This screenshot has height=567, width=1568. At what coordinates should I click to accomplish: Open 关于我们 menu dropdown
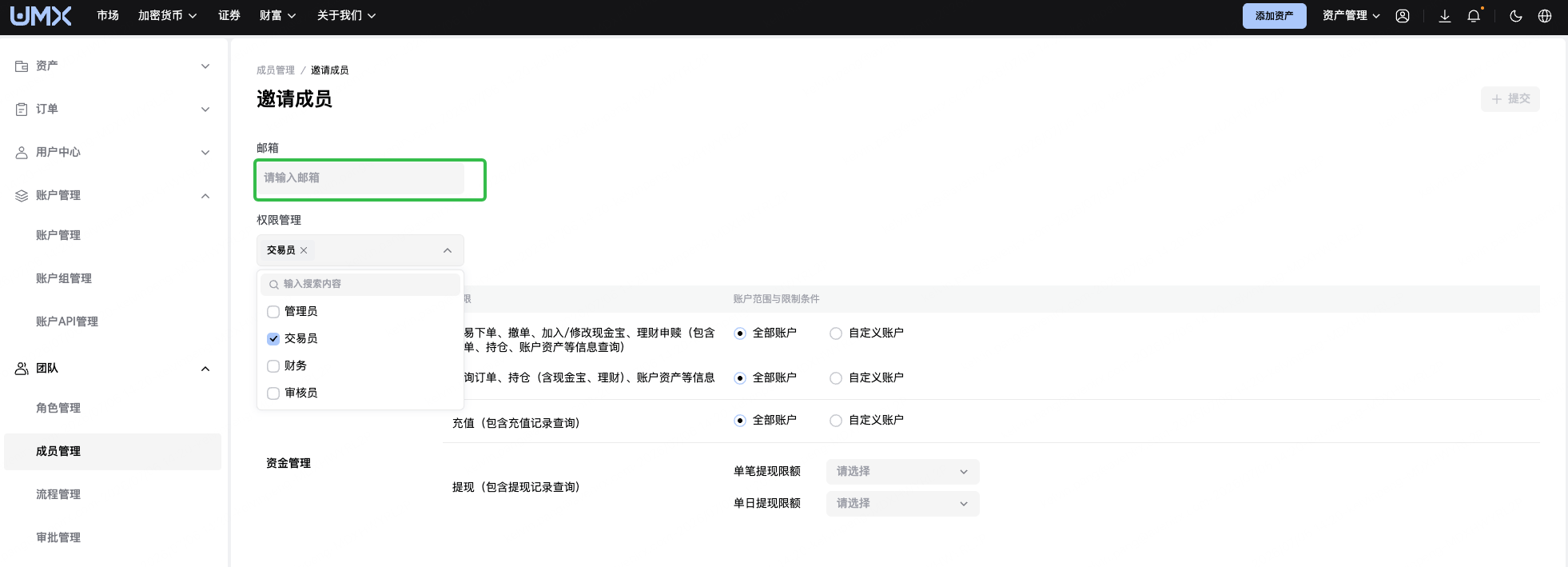pyautogui.click(x=346, y=16)
